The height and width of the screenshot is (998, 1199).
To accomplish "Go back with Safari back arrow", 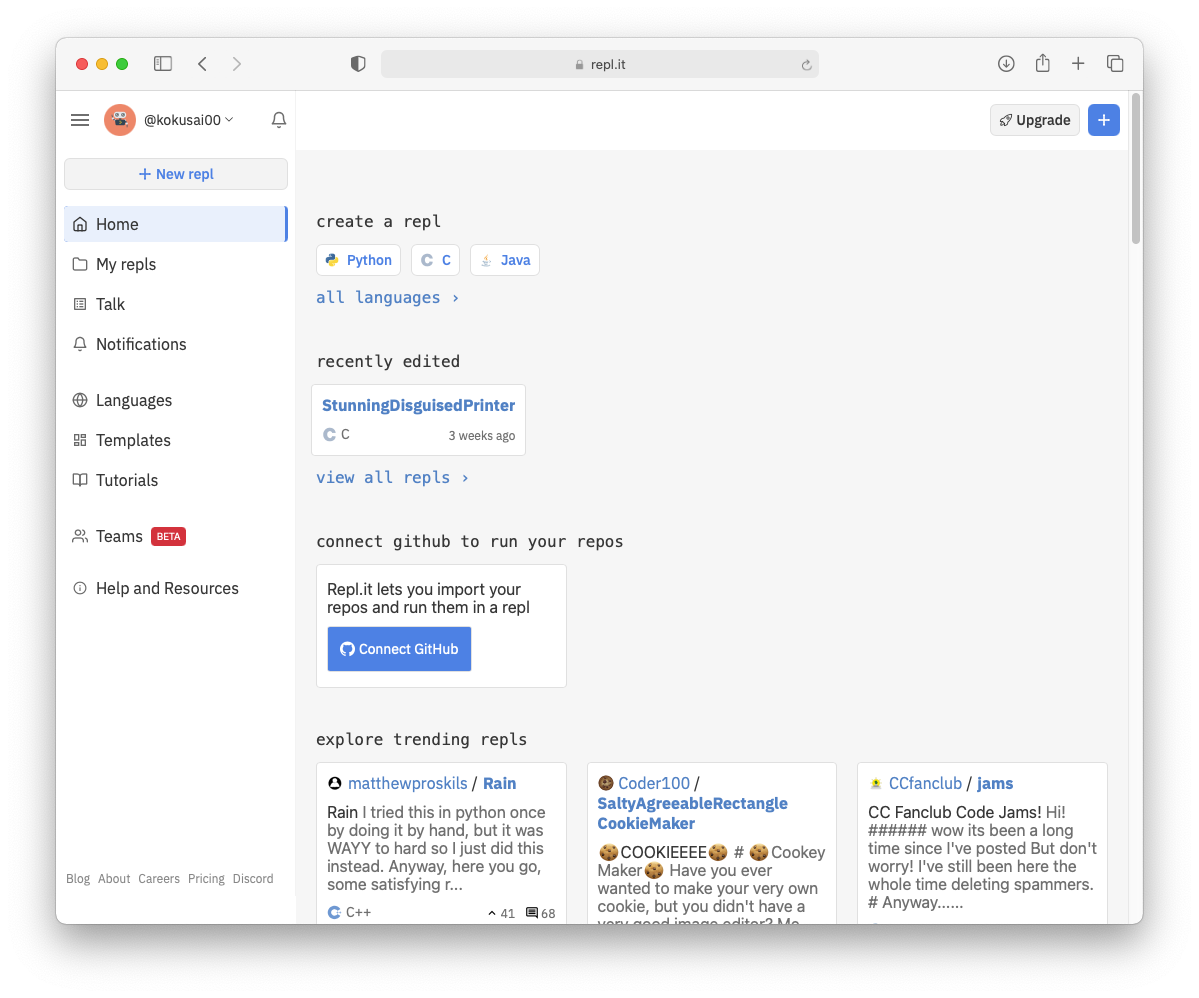I will click(203, 63).
